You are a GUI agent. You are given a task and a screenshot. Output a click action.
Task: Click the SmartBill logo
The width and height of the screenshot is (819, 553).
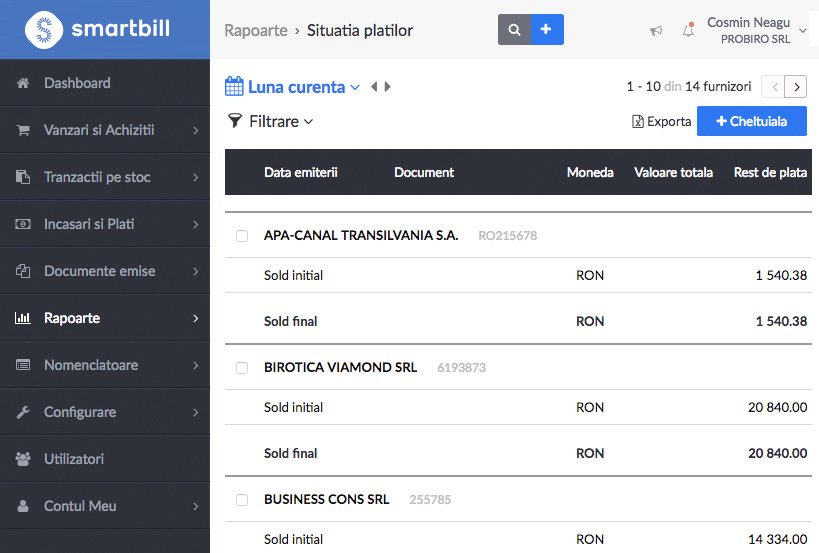[x=97, y=29]
